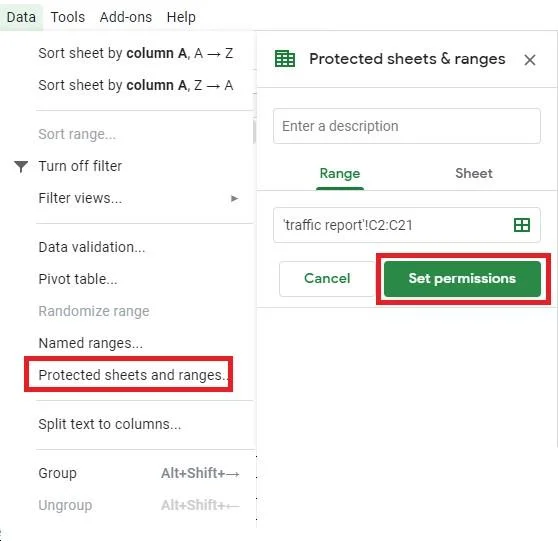The image size is (558, 541).
Task: Open the Tools menu
Action: (68, 17)
